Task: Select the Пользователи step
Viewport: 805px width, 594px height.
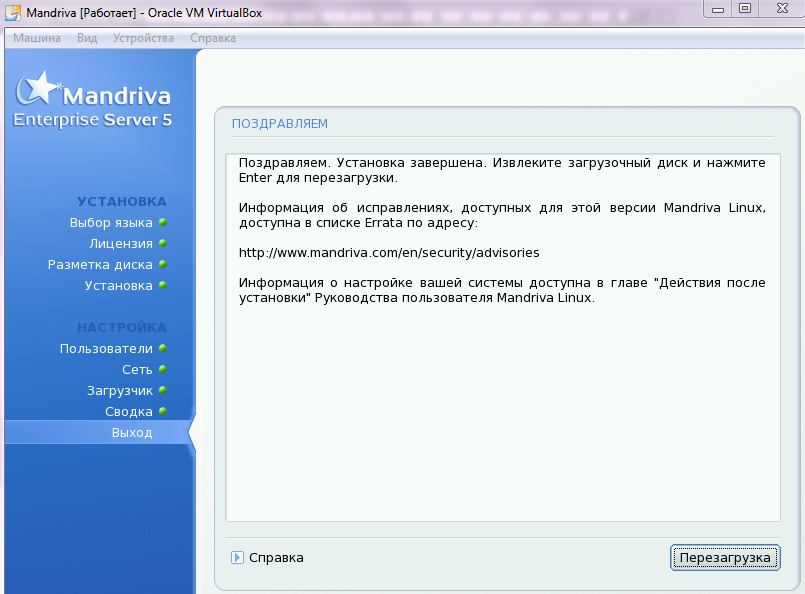Action: click(106, 349)
